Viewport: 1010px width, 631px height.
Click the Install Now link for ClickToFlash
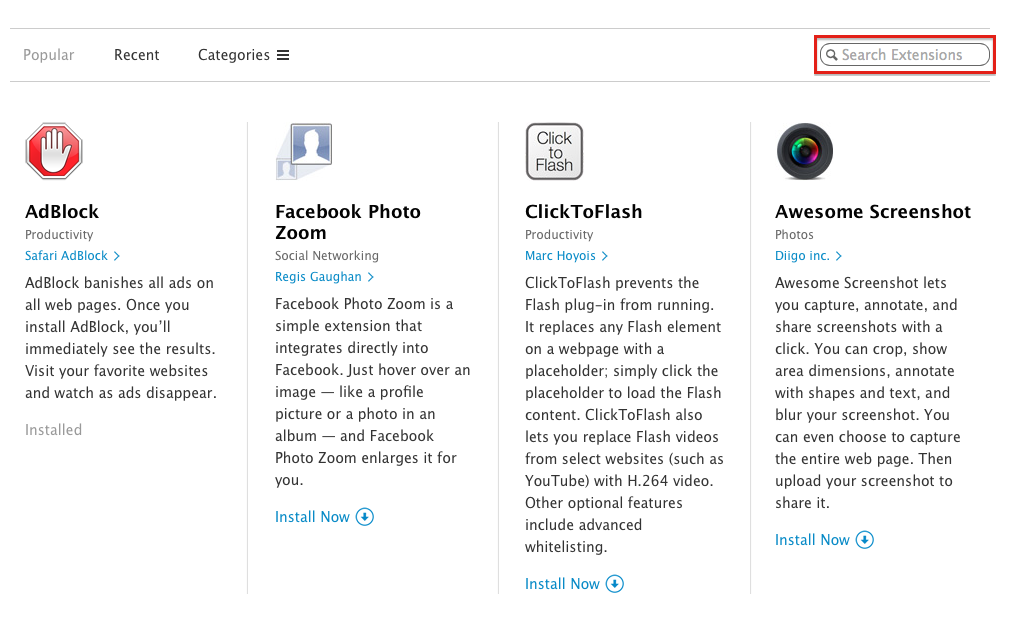(562, 584)
